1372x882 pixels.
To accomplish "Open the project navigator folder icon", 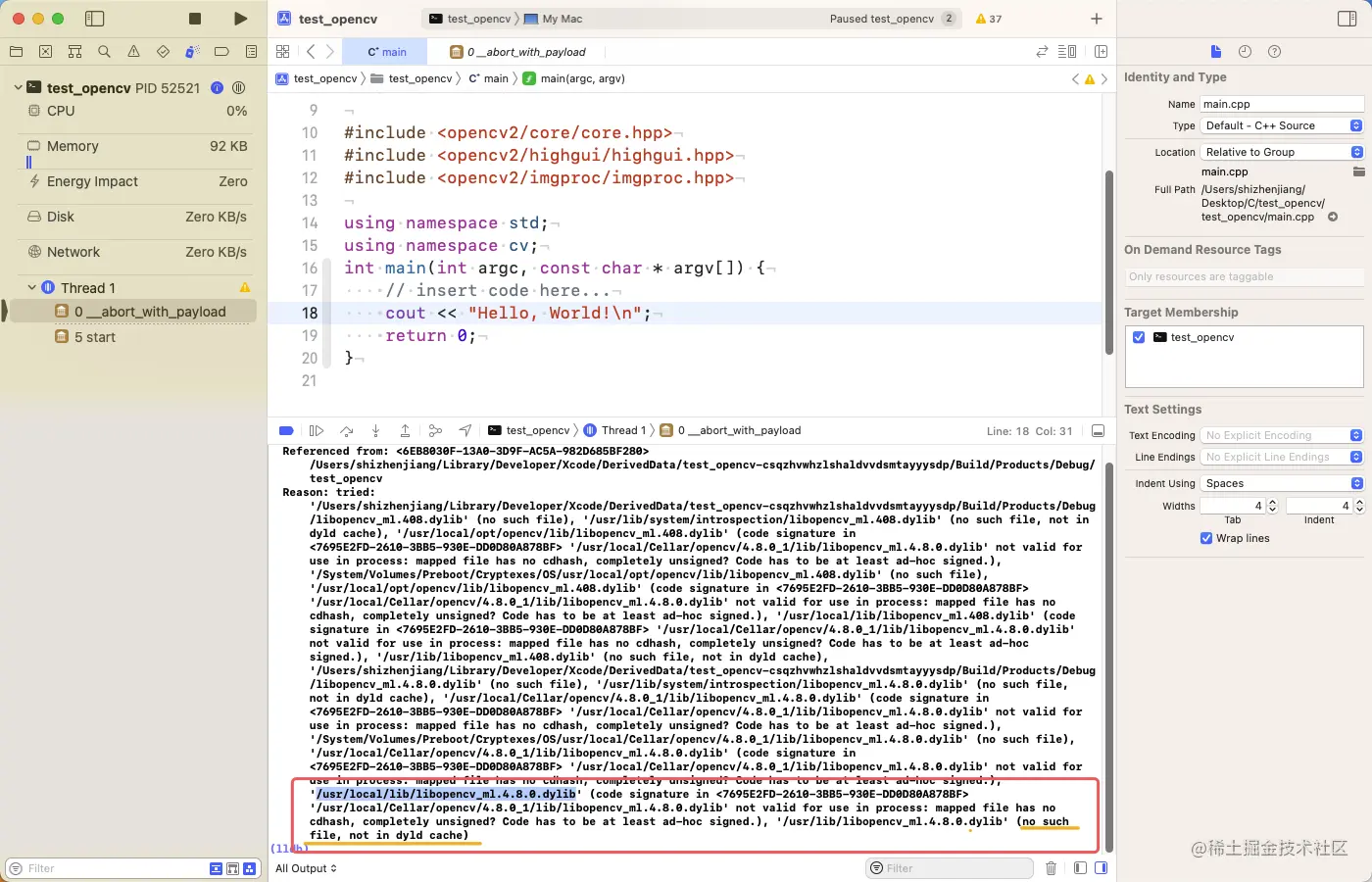I will click(x=16, y=52).
